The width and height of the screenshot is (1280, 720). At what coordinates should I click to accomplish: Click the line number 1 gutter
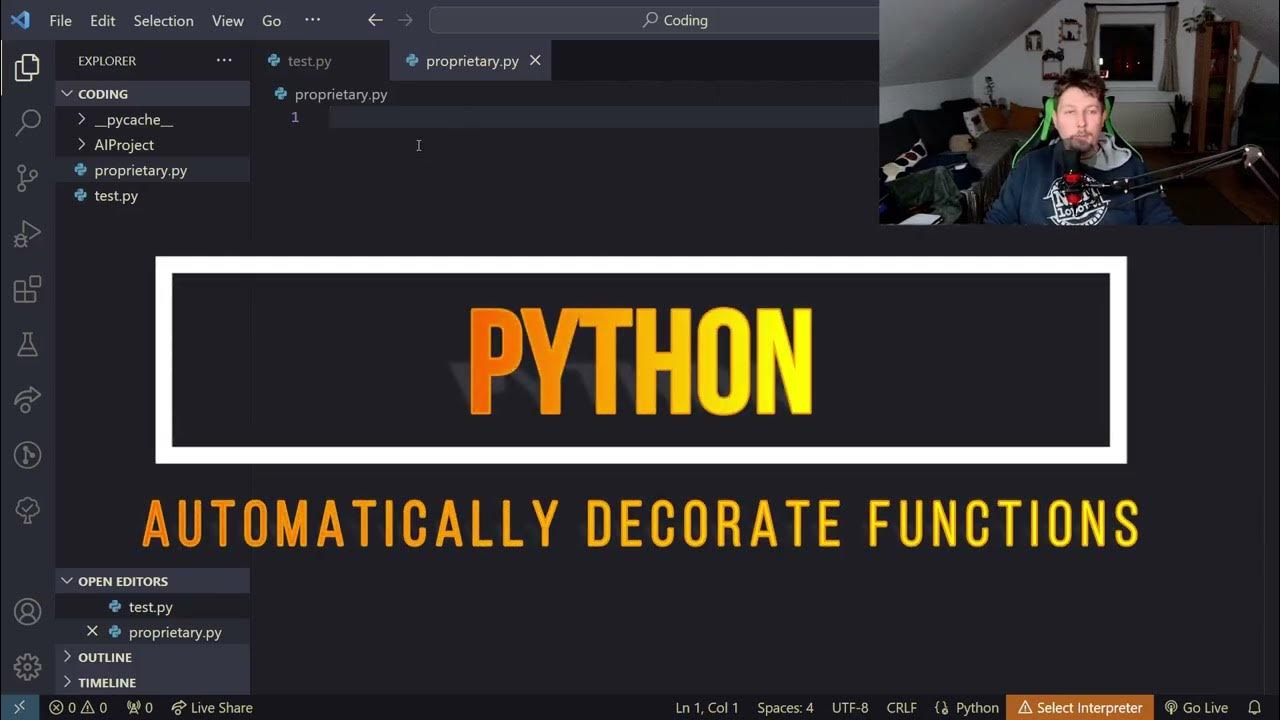[x=295, y=117]
